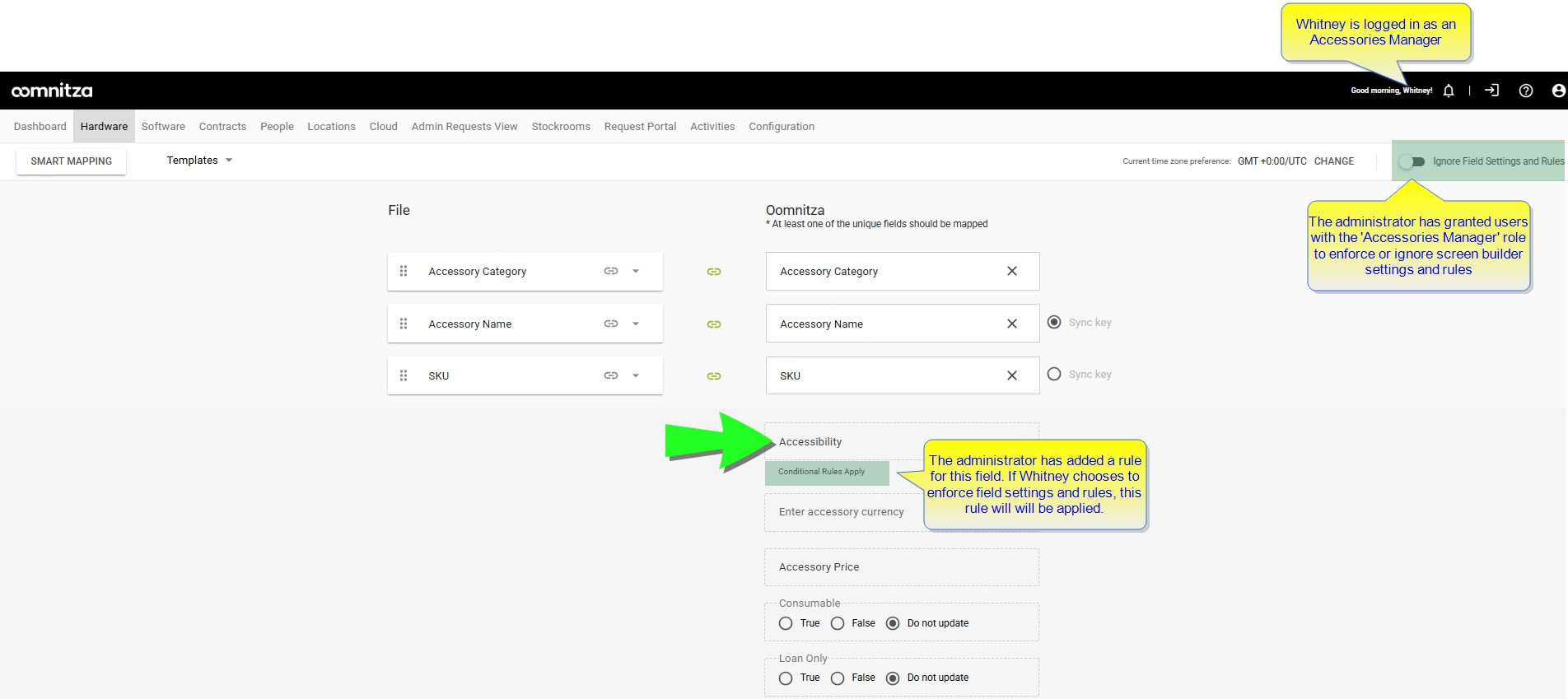
Task: Click CHANGE time zone link
Action: pos(1334,161)
